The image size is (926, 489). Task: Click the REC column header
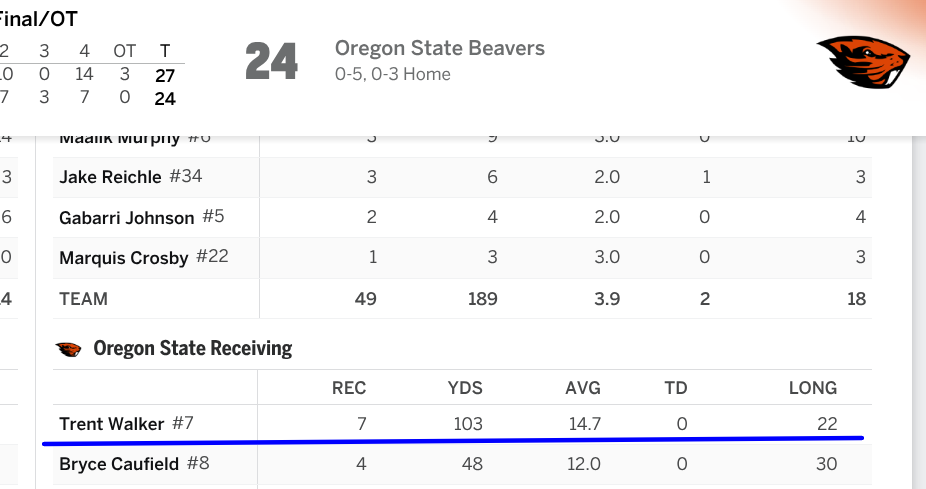tap(349, 388)
